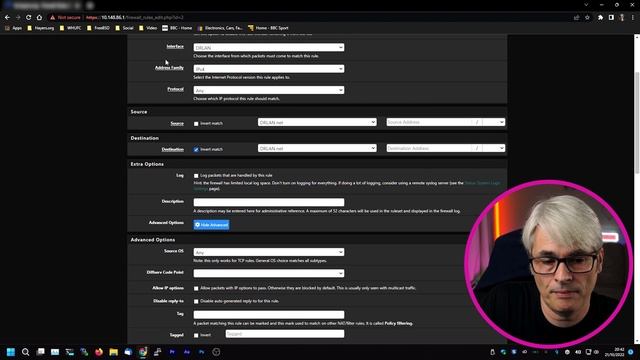Open the WHUFC bookmarks folder
Viewport: 640px width, 360px height.
[x=71, y=28]
